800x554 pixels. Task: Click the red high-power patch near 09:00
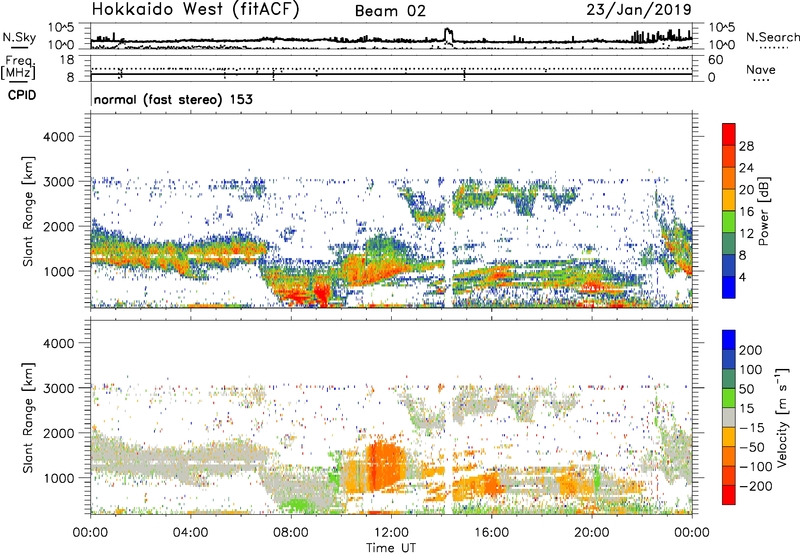pyautogui.click(x=321, y=293)
